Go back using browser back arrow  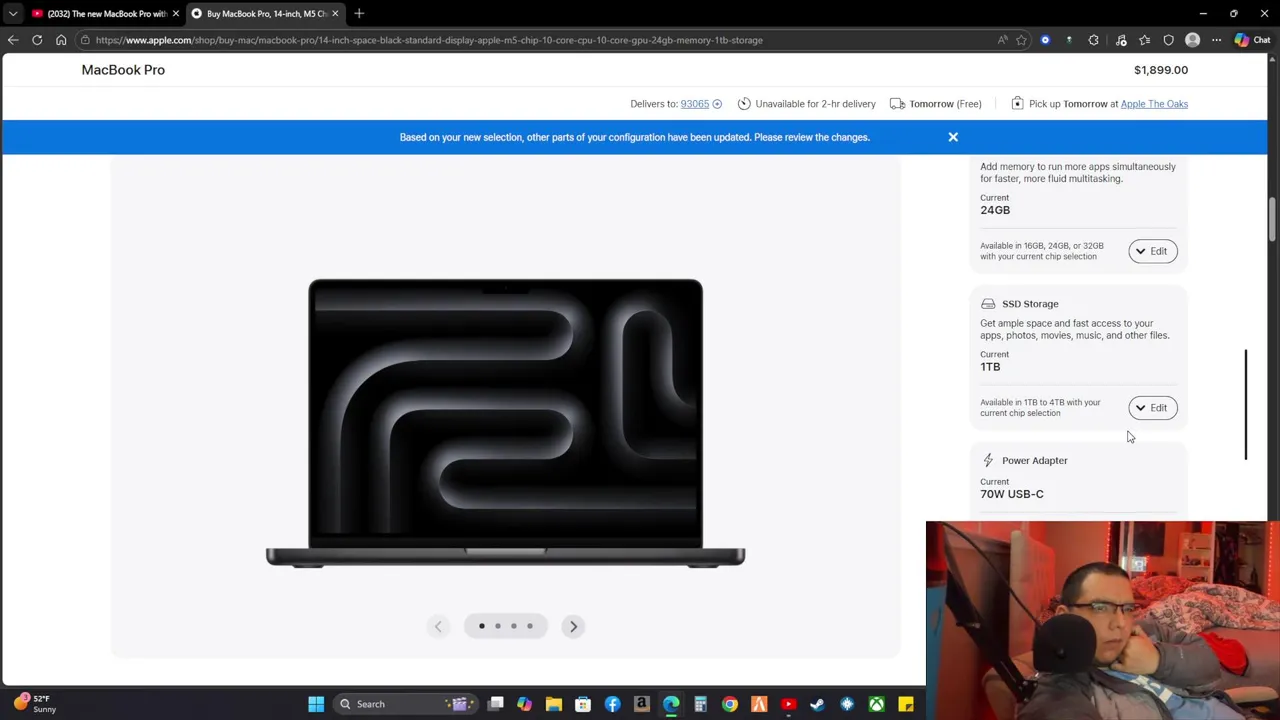click(x=13, y=40)
